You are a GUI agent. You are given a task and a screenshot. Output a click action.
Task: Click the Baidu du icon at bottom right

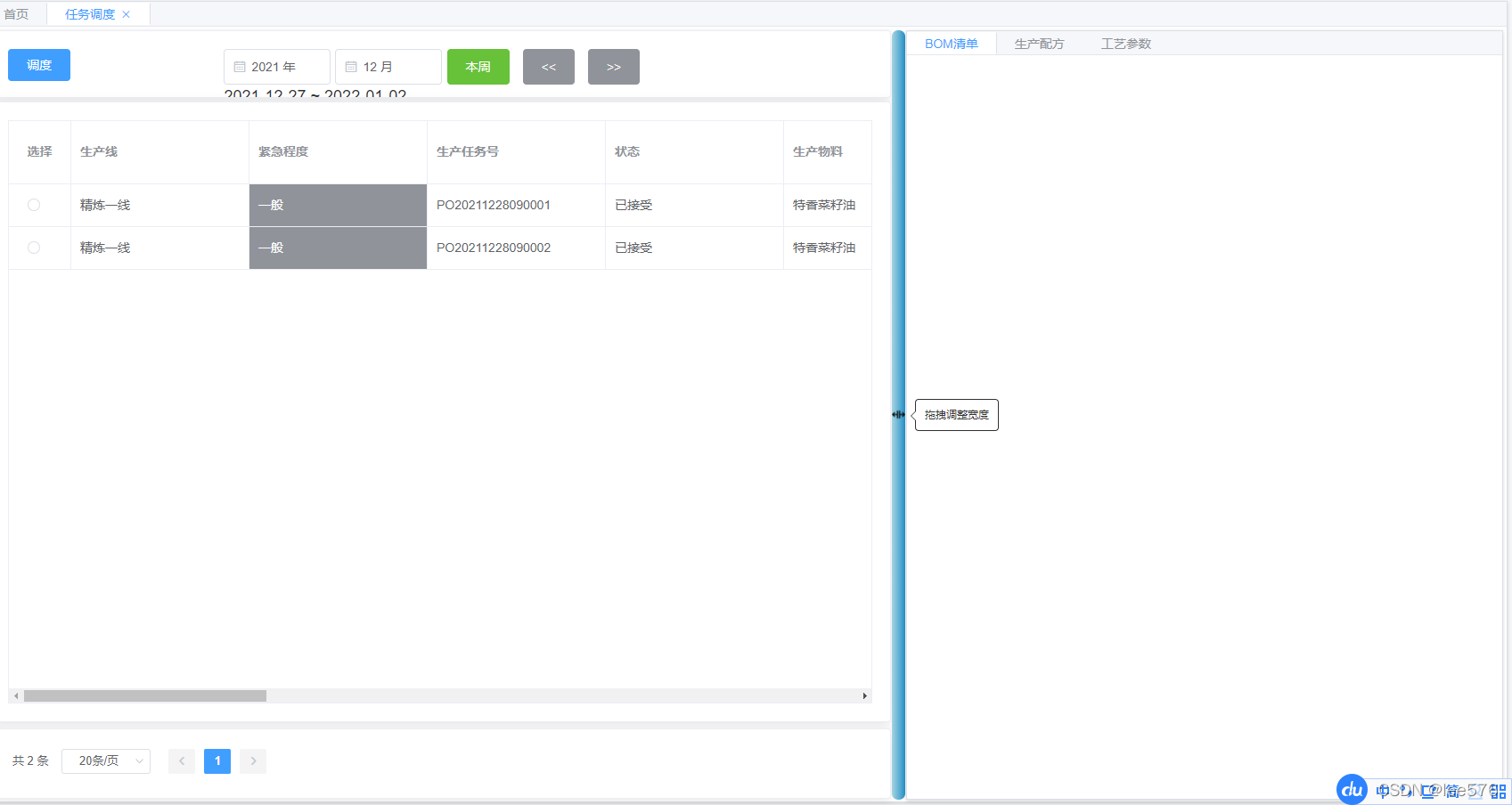(x=1352, y=789)
